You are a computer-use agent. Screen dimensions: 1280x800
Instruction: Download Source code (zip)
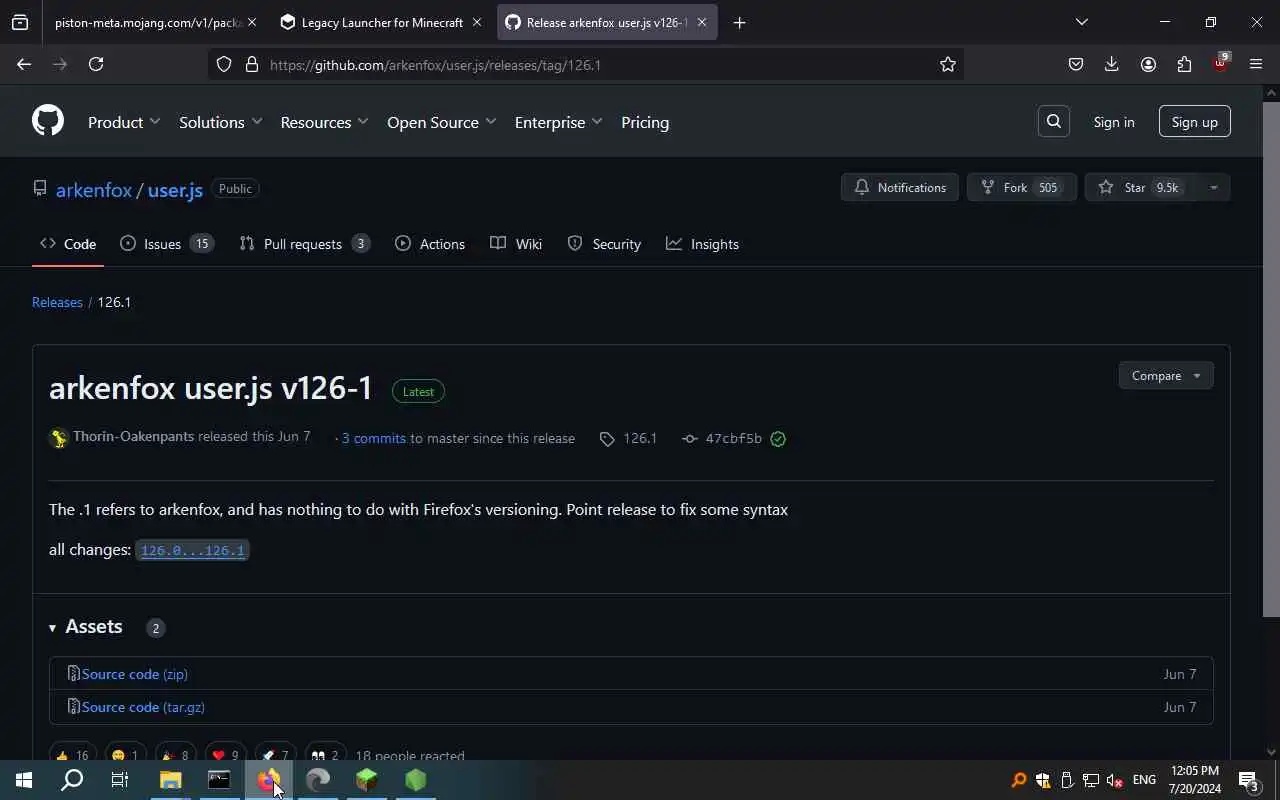(x=135, y=674)
